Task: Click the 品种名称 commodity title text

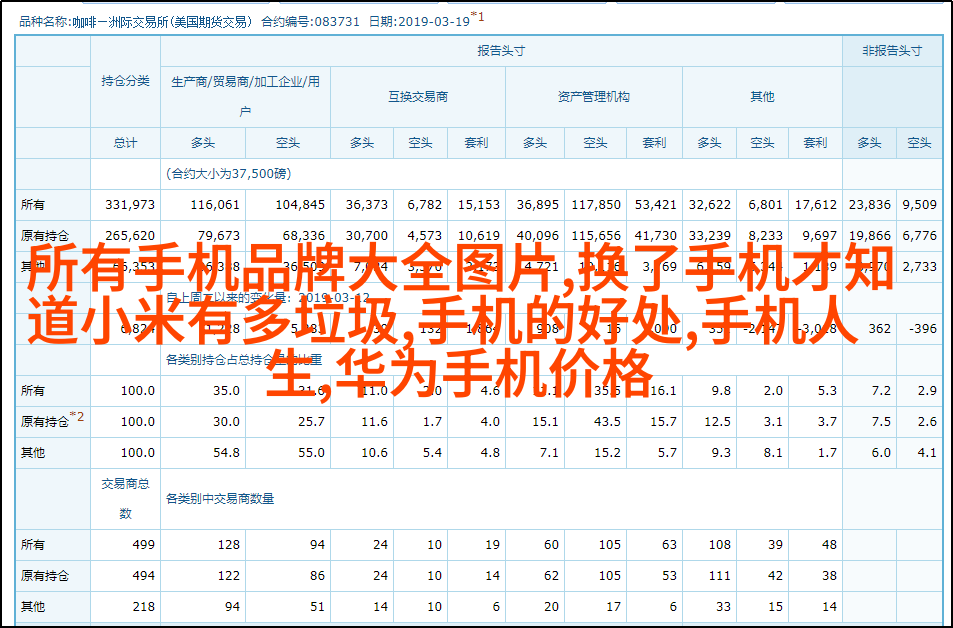Action: pos(135,22)
